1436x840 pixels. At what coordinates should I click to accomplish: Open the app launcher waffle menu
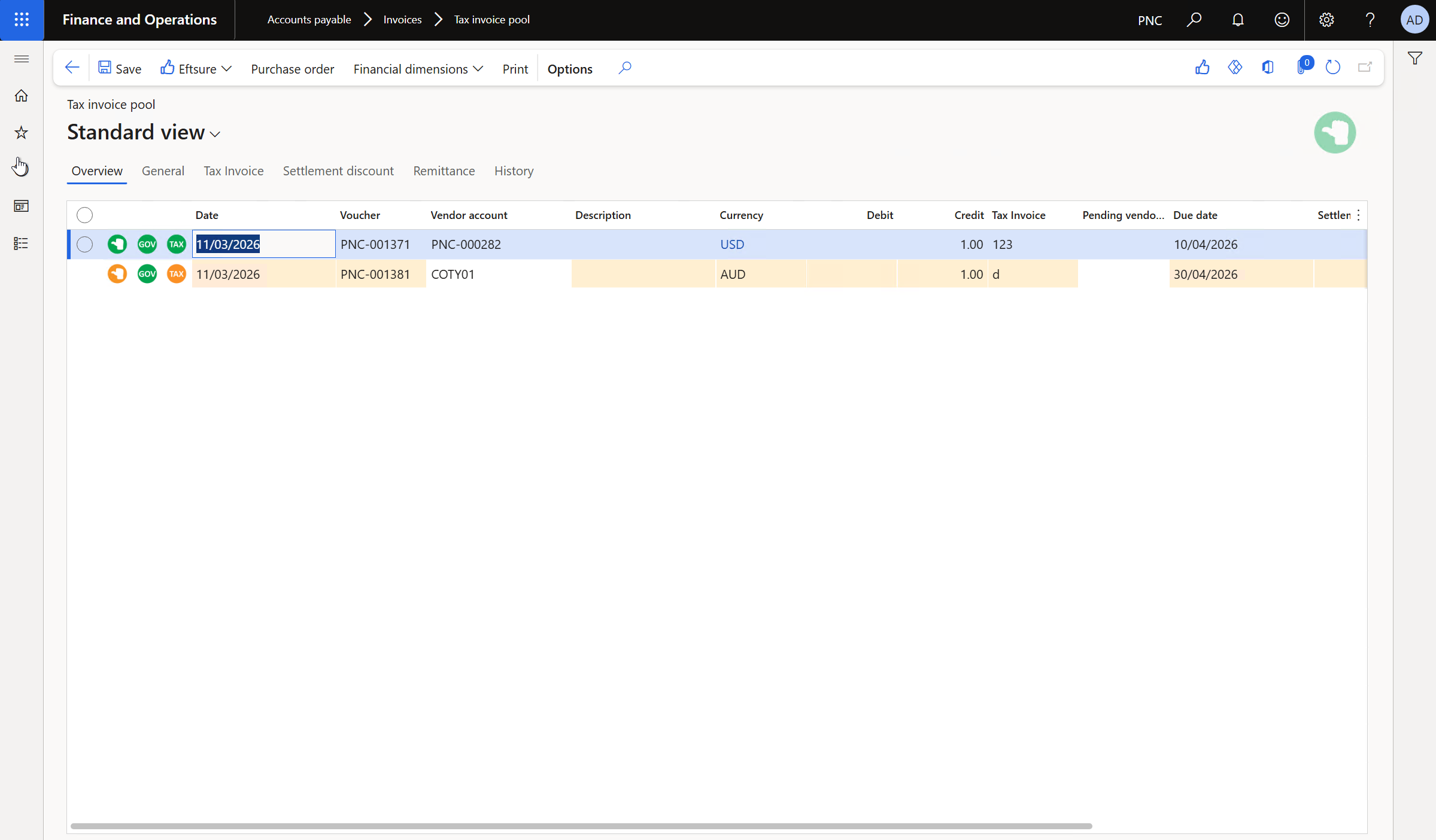pyautogui.click(x=22, y=20)
